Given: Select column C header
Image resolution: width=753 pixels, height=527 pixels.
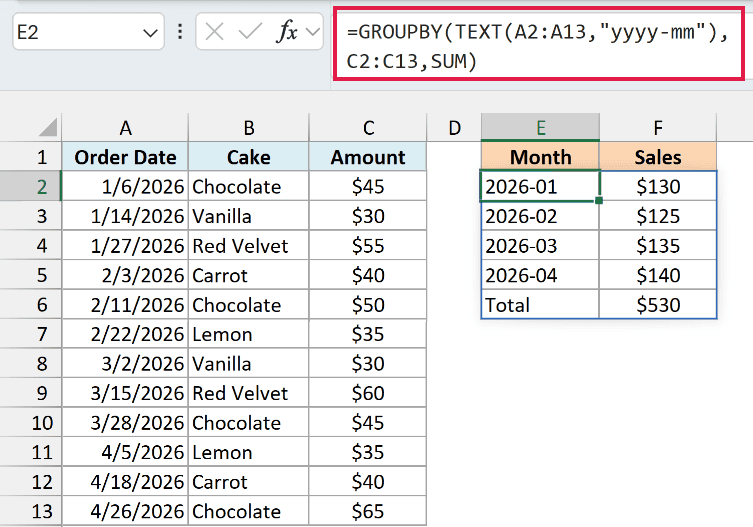Looking at the screenshot, I should (368, 128).
